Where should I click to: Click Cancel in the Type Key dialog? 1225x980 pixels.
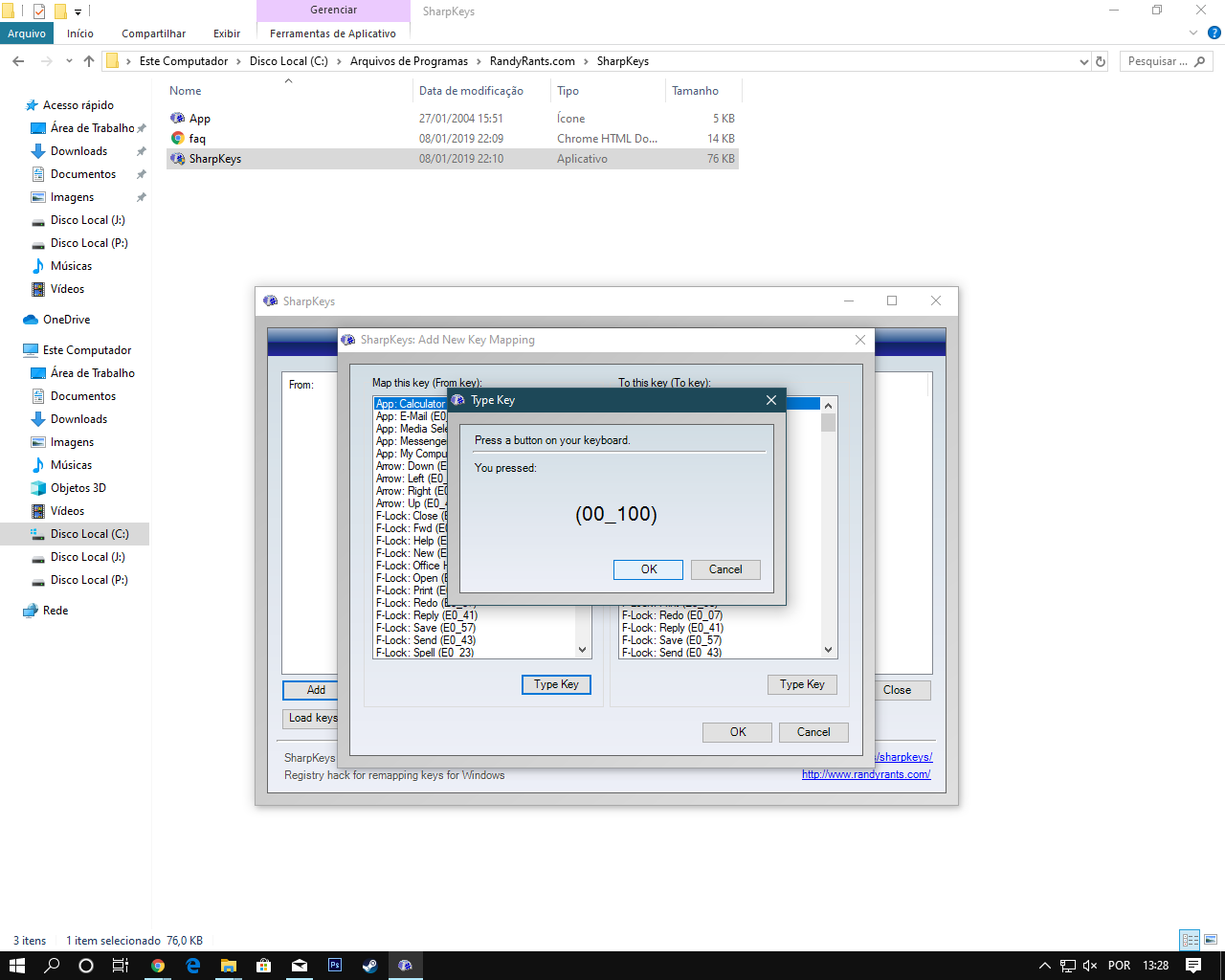click(x=725, y=569)
